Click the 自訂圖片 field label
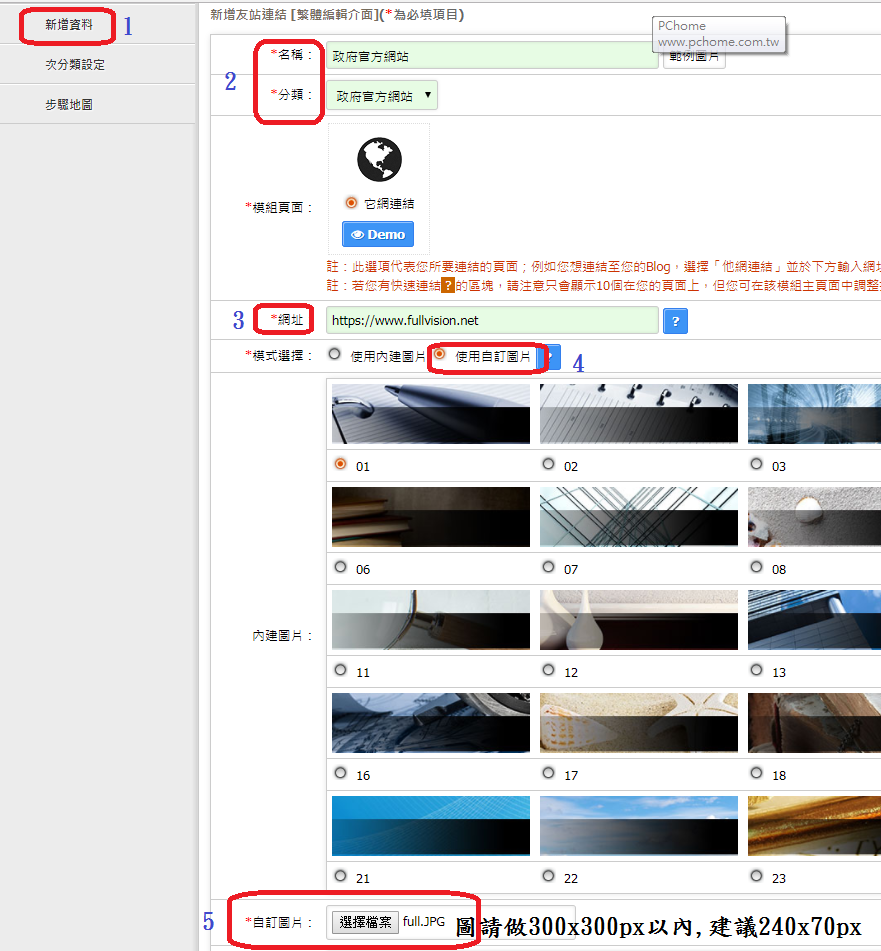 tap(279, 922)
